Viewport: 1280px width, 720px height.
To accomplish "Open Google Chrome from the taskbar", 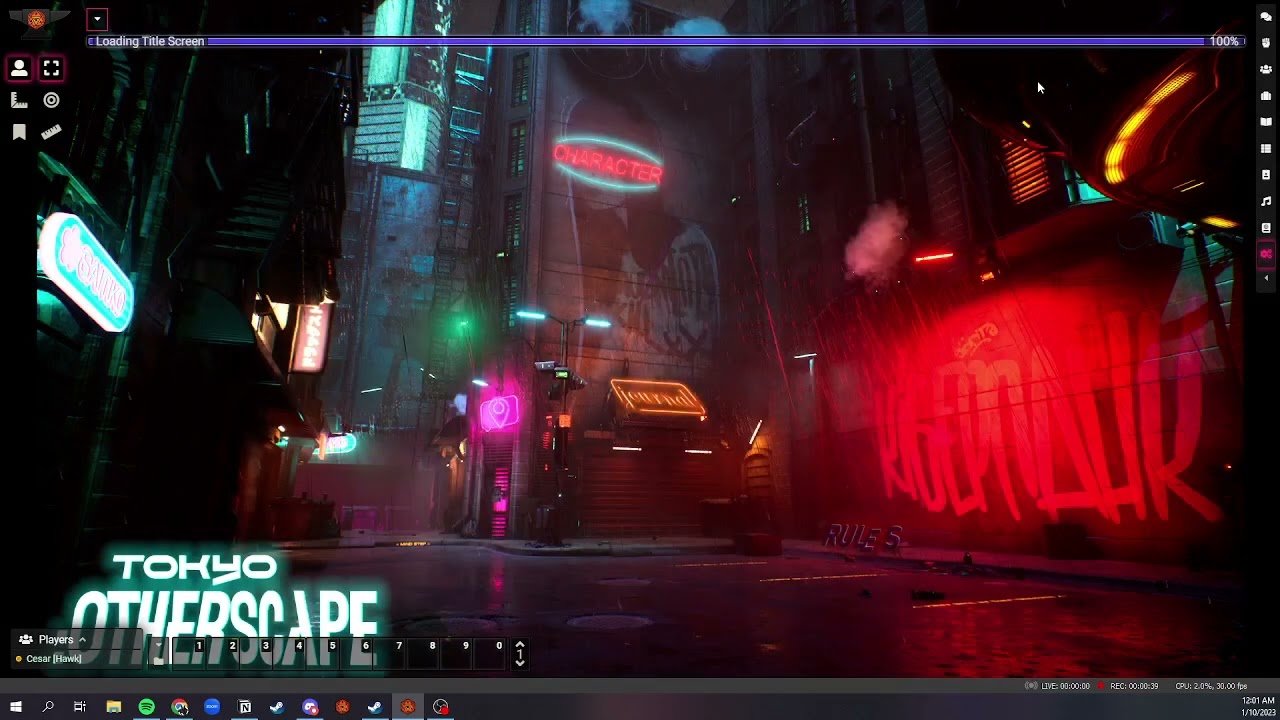I will click(180, 707).
